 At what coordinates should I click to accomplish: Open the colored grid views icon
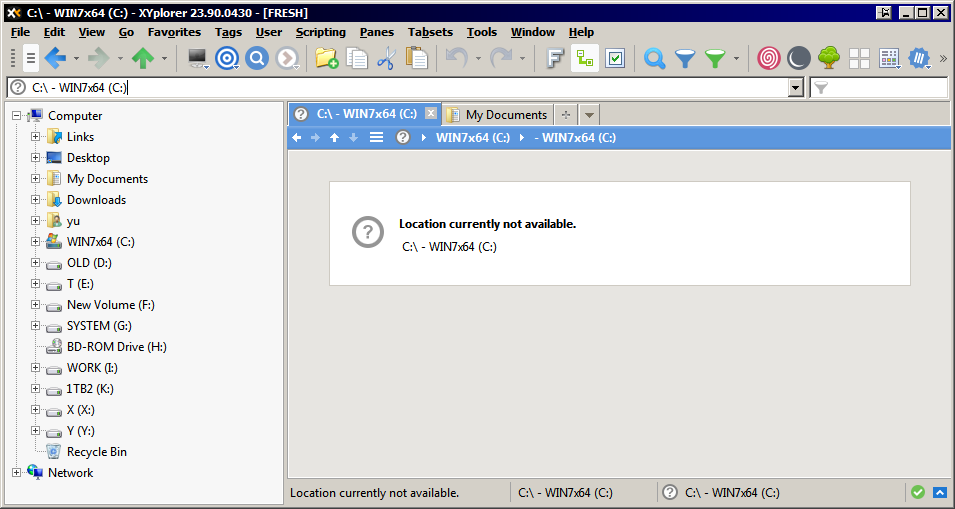(x=889, y=58)
